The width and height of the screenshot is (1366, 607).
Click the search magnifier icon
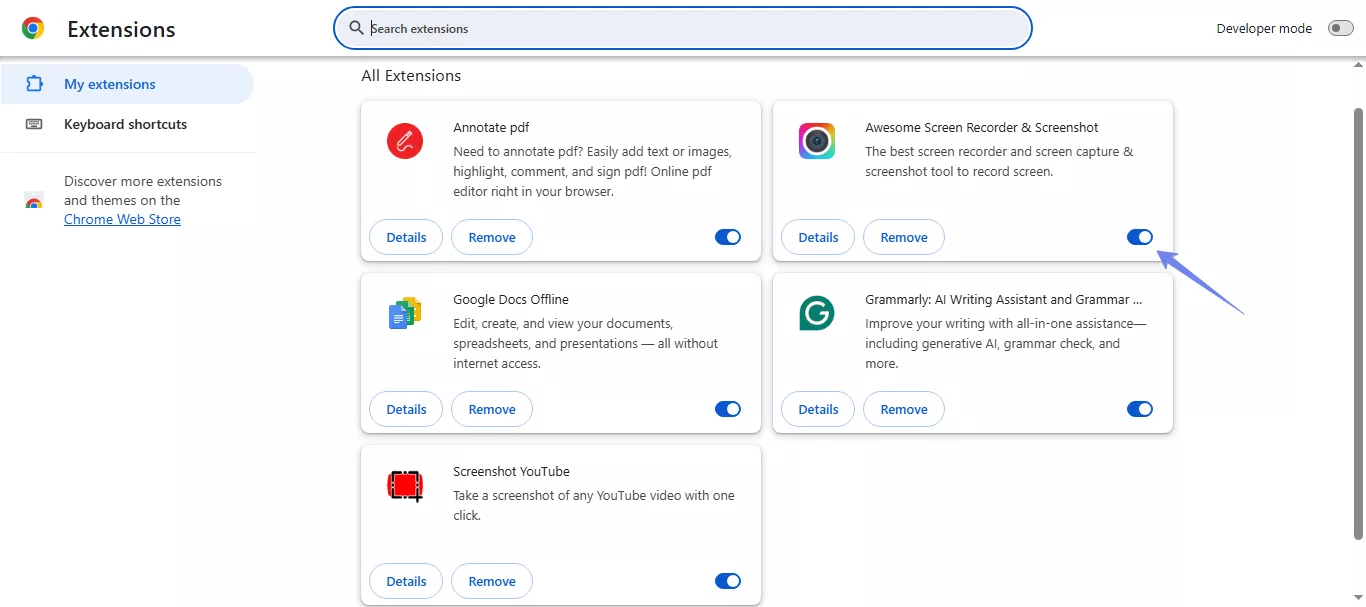[x=357, y=28]
